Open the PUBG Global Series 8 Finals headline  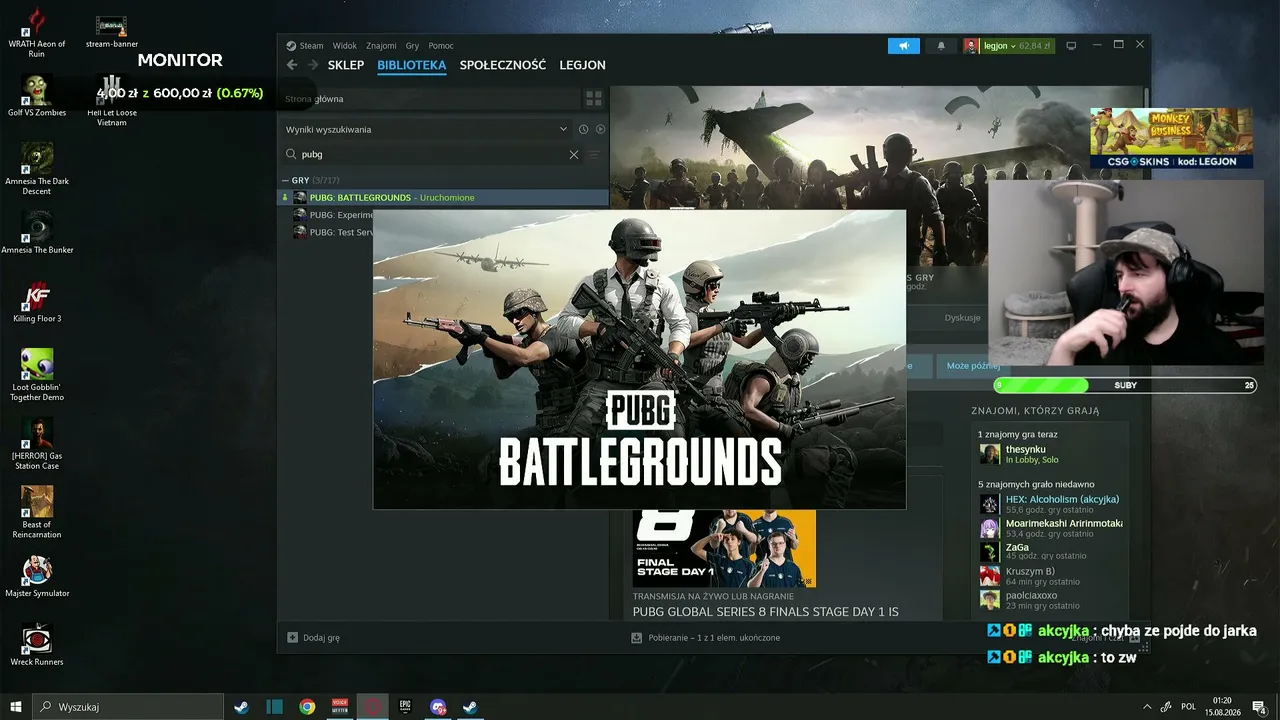pyautogui.click(x=766, y=611)
